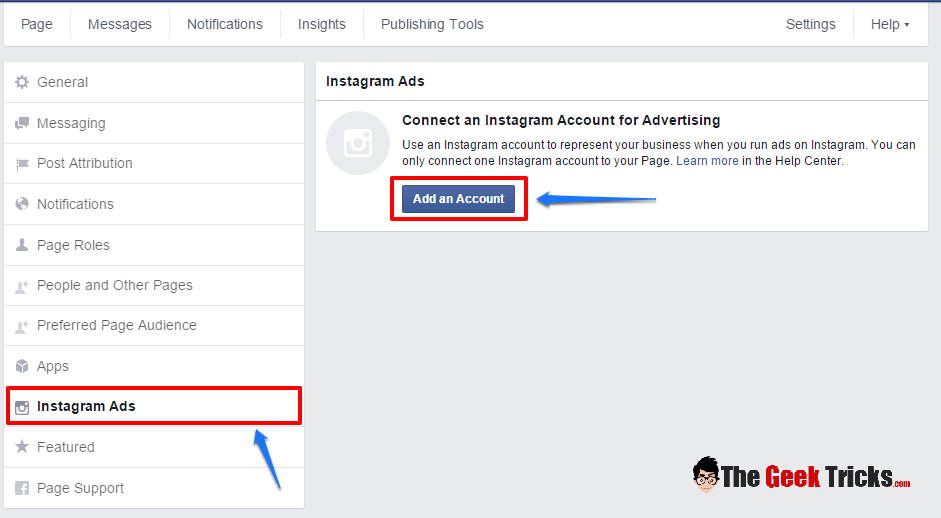
Task: Open the Messages tab
Action: point(119,24)
